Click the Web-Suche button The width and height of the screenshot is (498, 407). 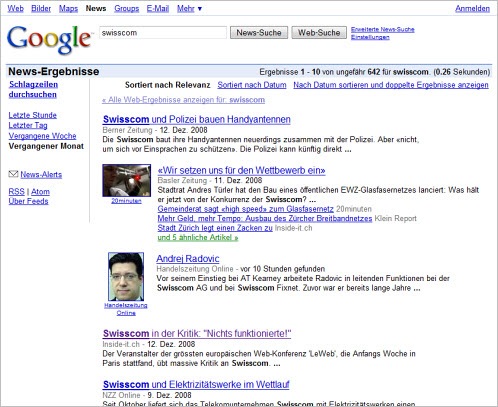click(x=319, y=33)
